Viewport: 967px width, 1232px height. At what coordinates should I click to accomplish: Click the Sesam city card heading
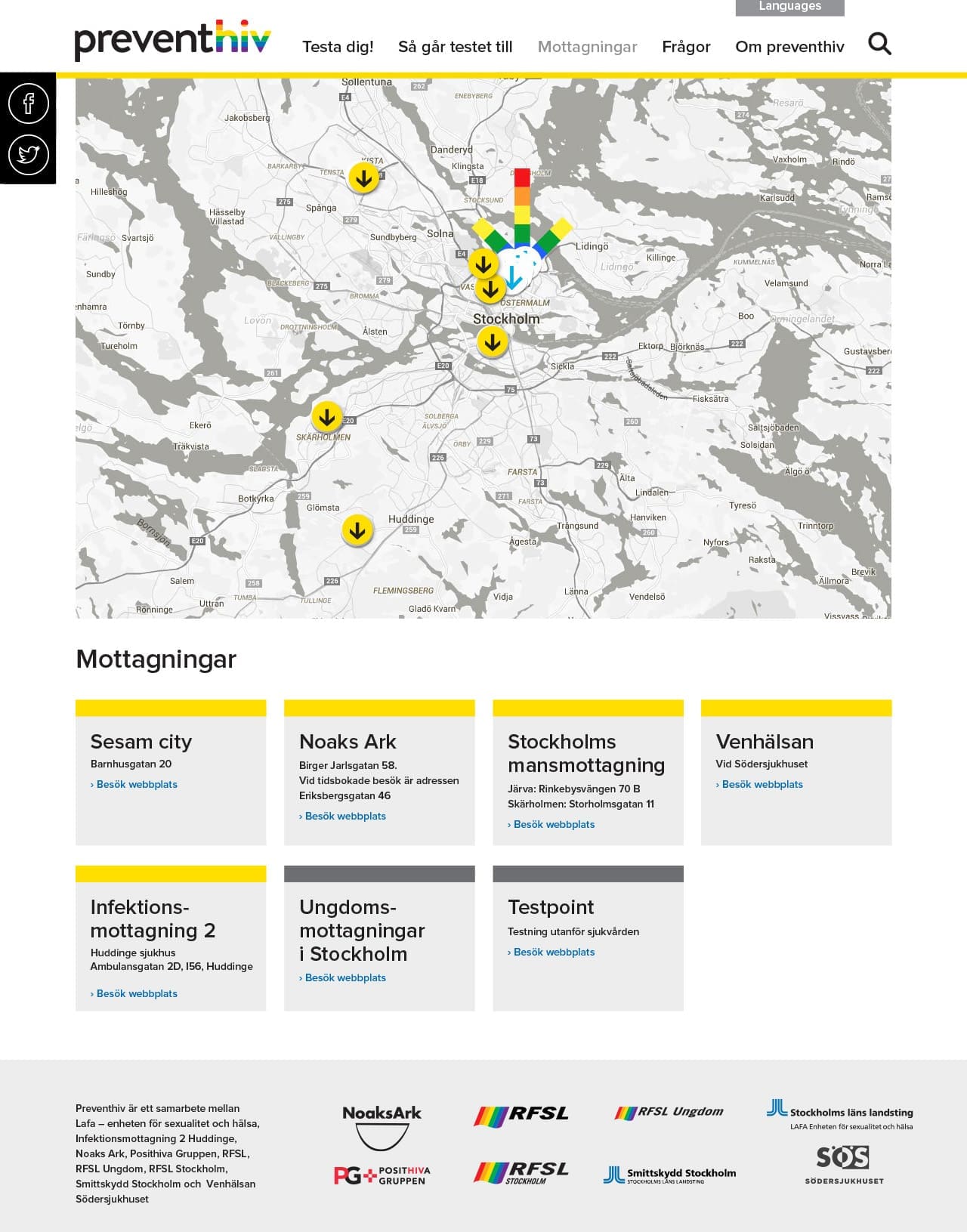click(141, 742)
